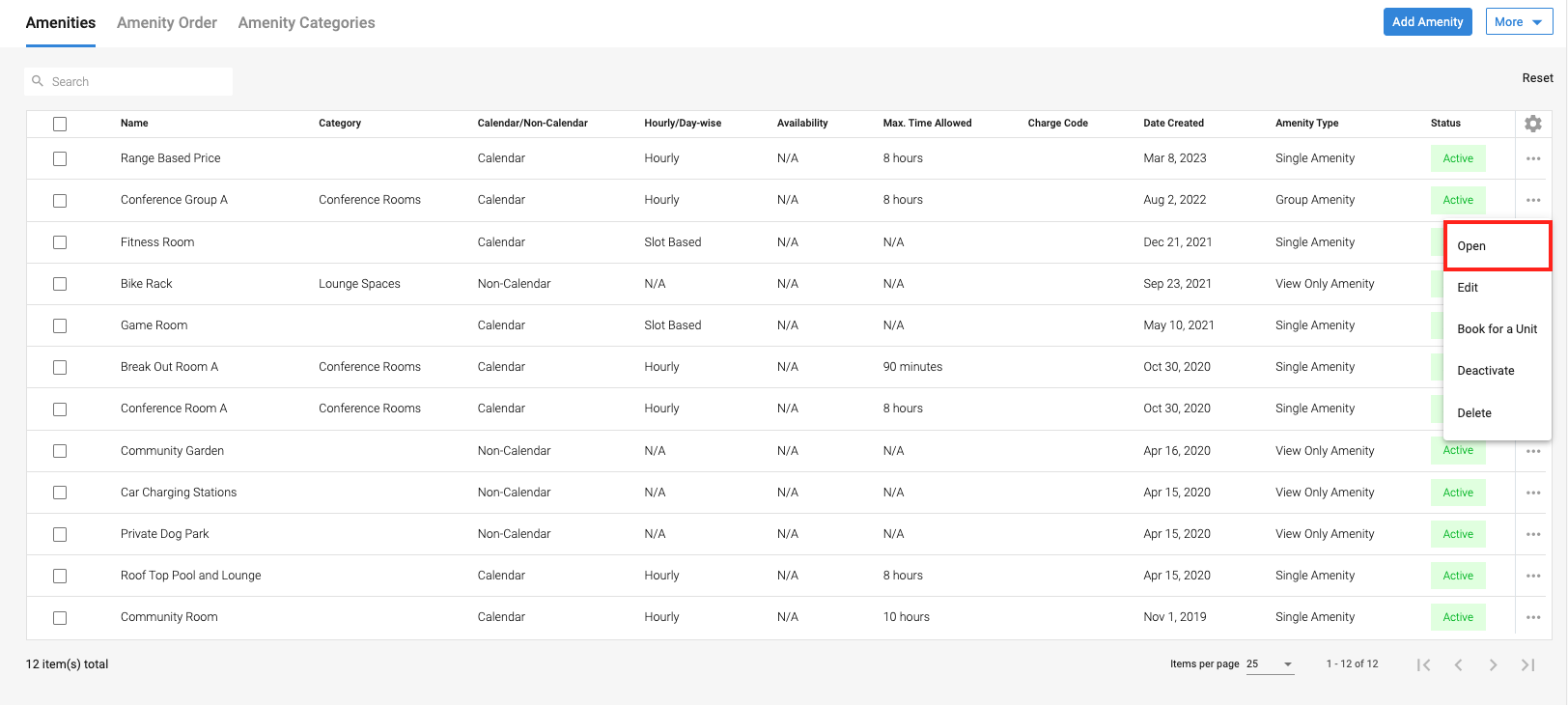Switch to the Amenity Categories tab
Viewport: 1568px width, 705px height.
tap(306, 22)
